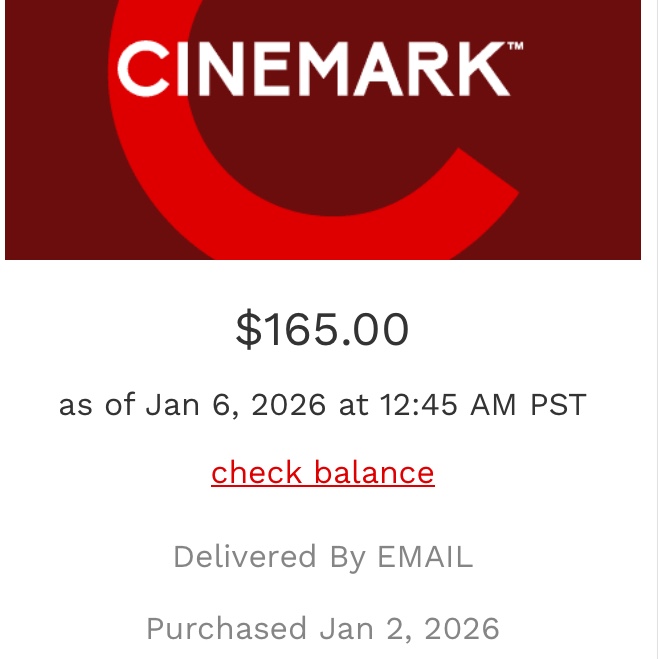Click the letter K in CINEMARK
This screenshot has width=658, height=659.
[x=484, y=68]
